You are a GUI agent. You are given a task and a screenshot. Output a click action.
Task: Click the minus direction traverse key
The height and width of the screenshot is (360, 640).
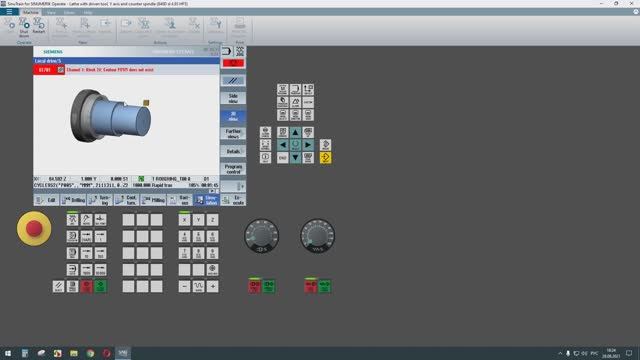pyautogui.click(x=184, y=286)
